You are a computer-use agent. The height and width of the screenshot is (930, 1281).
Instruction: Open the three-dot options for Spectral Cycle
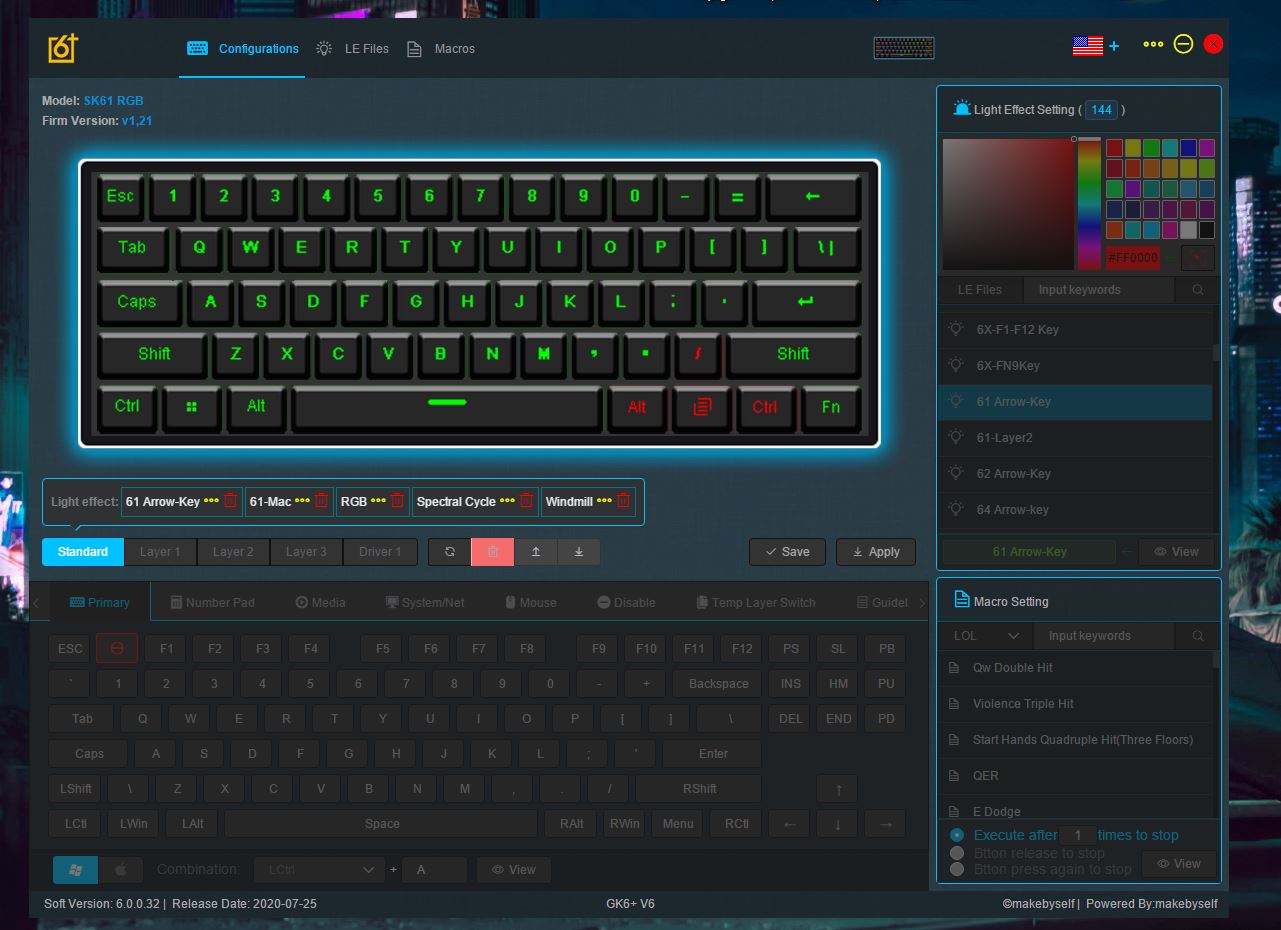(507, 501)
